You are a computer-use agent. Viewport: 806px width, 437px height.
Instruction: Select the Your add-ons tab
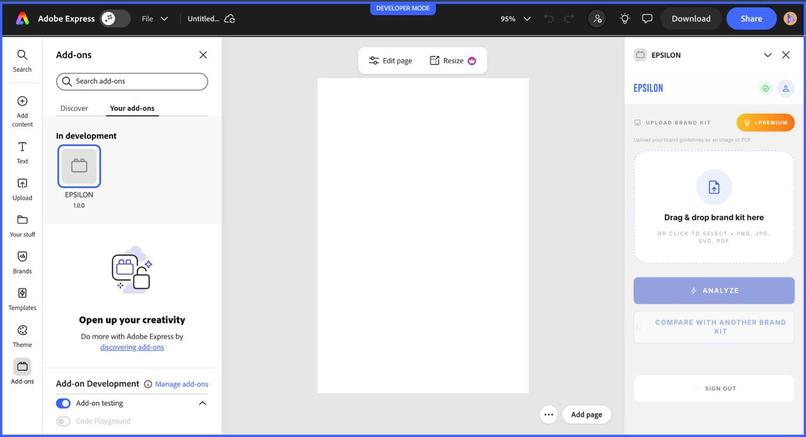[x=132, y=108]
